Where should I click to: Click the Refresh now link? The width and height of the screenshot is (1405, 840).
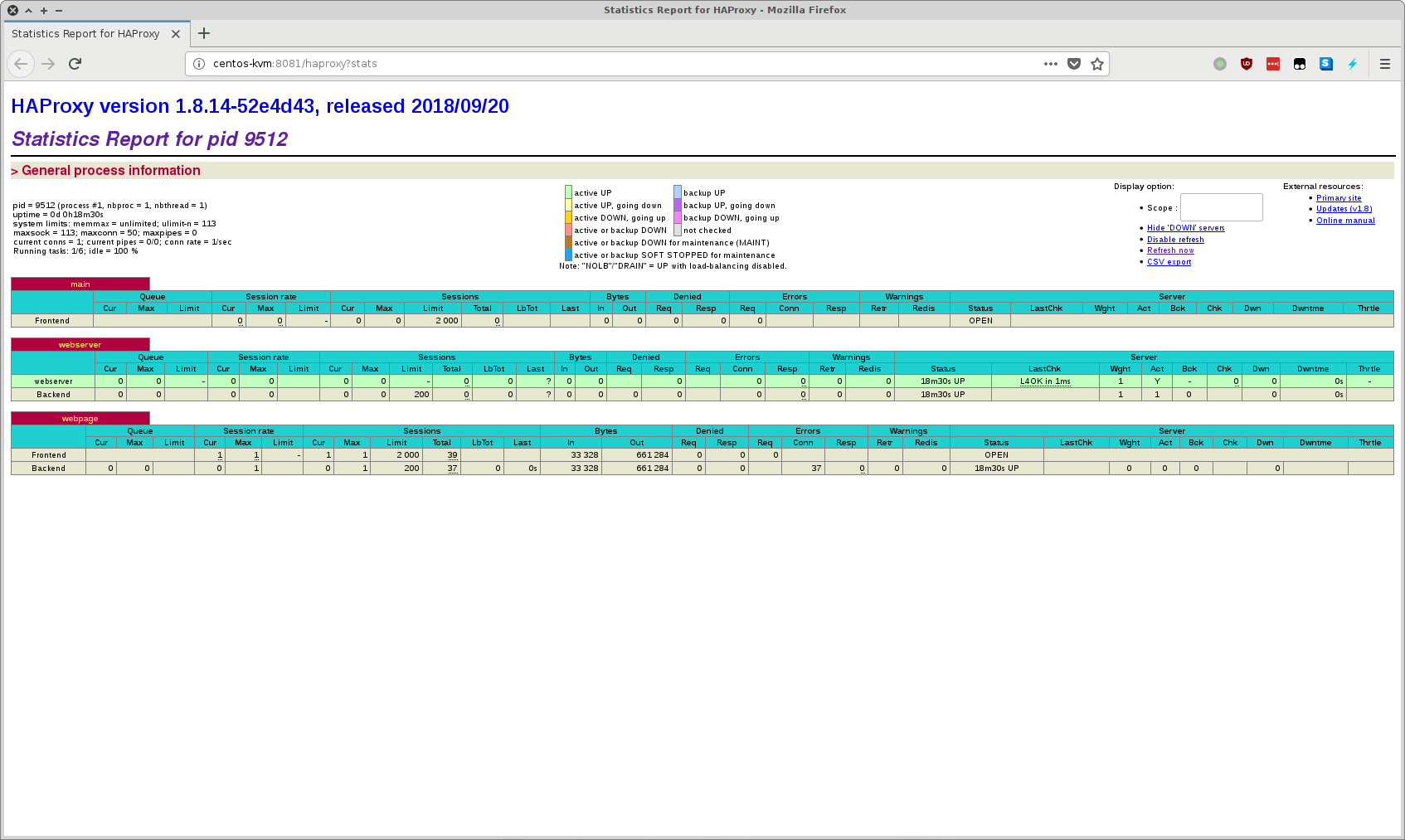click(x=1170, y=250)
